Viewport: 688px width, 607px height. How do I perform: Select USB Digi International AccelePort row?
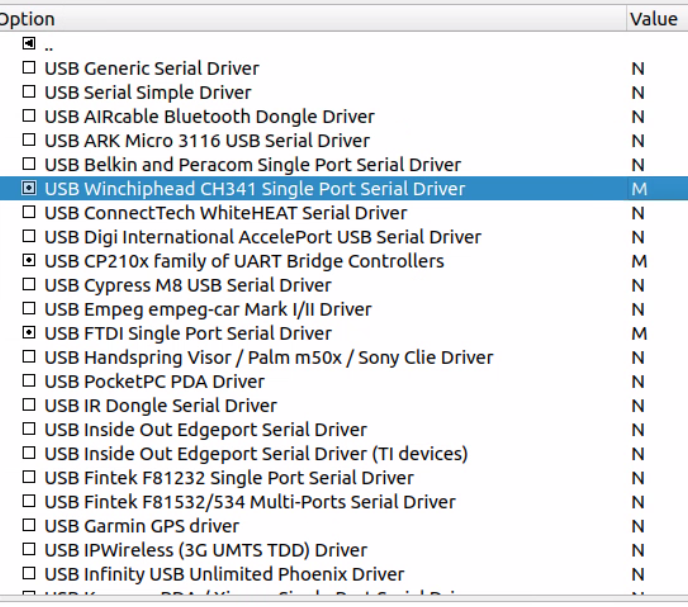[262, 237]
